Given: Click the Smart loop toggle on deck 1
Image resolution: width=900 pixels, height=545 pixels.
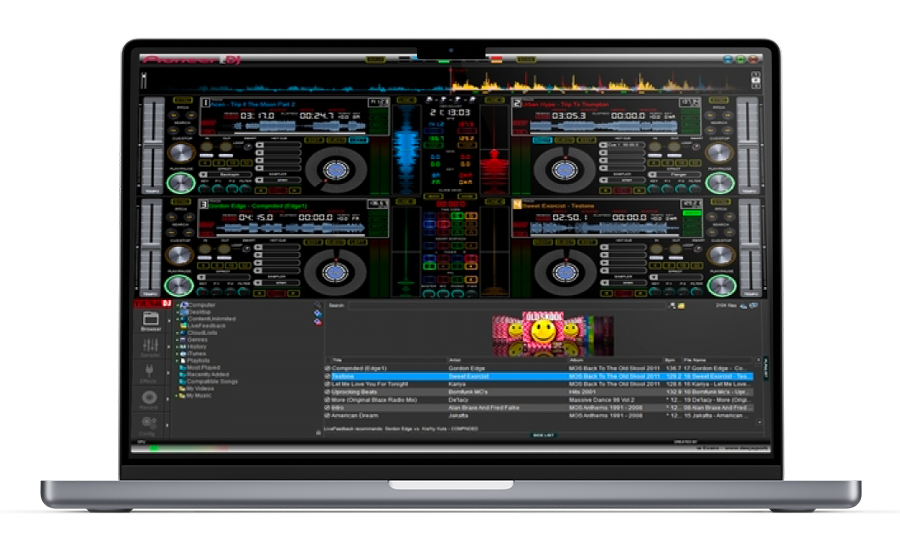Looking at the screenshot, I should tap(248, 147).
